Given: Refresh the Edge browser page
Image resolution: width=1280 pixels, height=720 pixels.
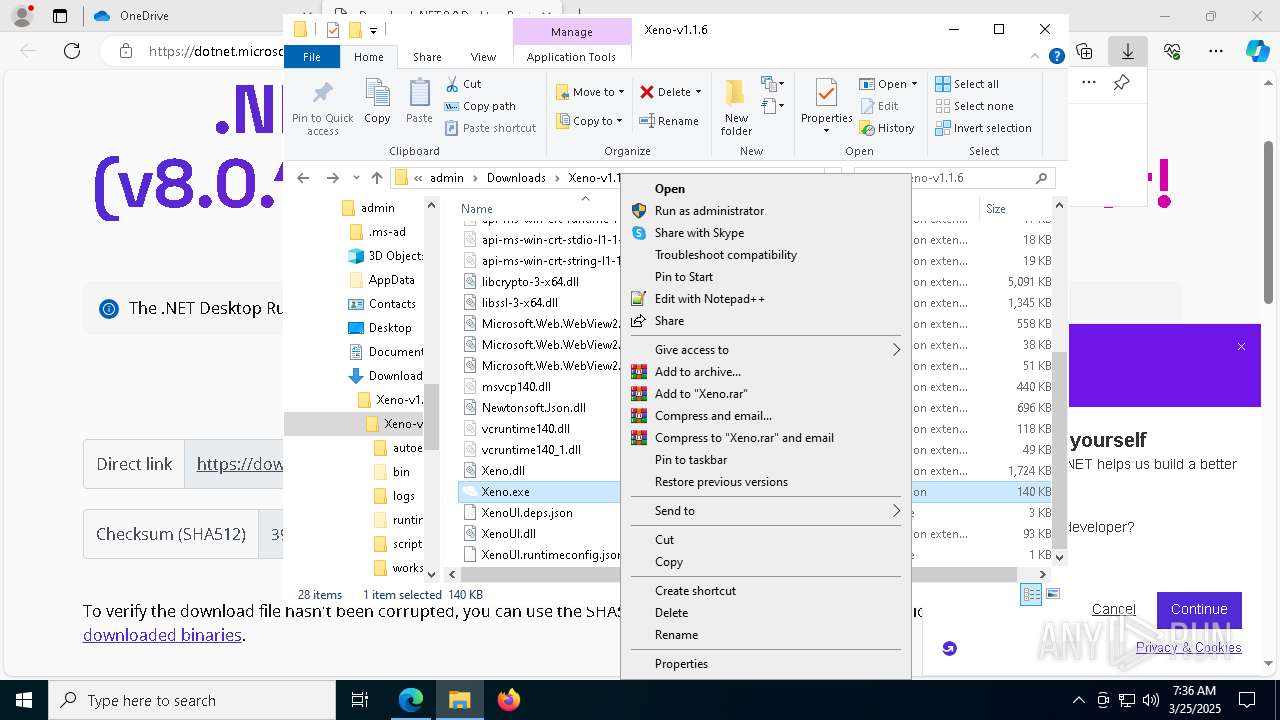Looking at the screenshot, I should [72, 51].
